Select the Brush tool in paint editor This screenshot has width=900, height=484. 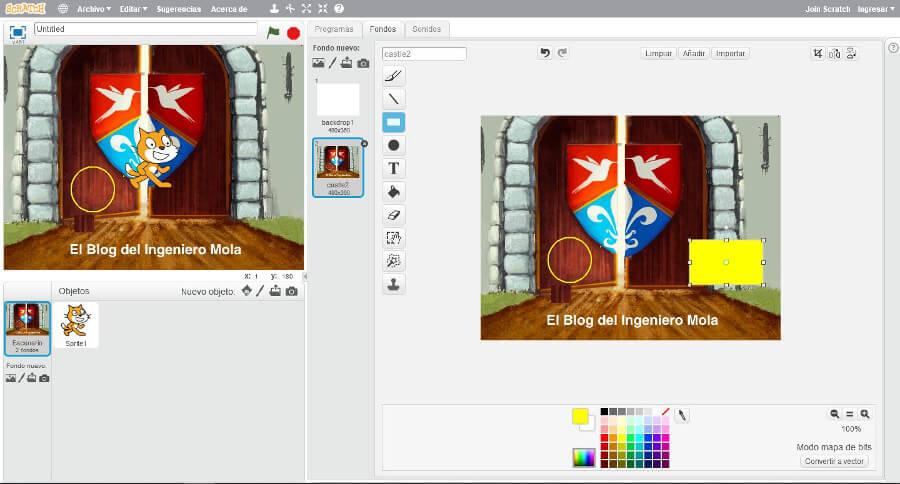pyautogui.click(x=394, y=76)
